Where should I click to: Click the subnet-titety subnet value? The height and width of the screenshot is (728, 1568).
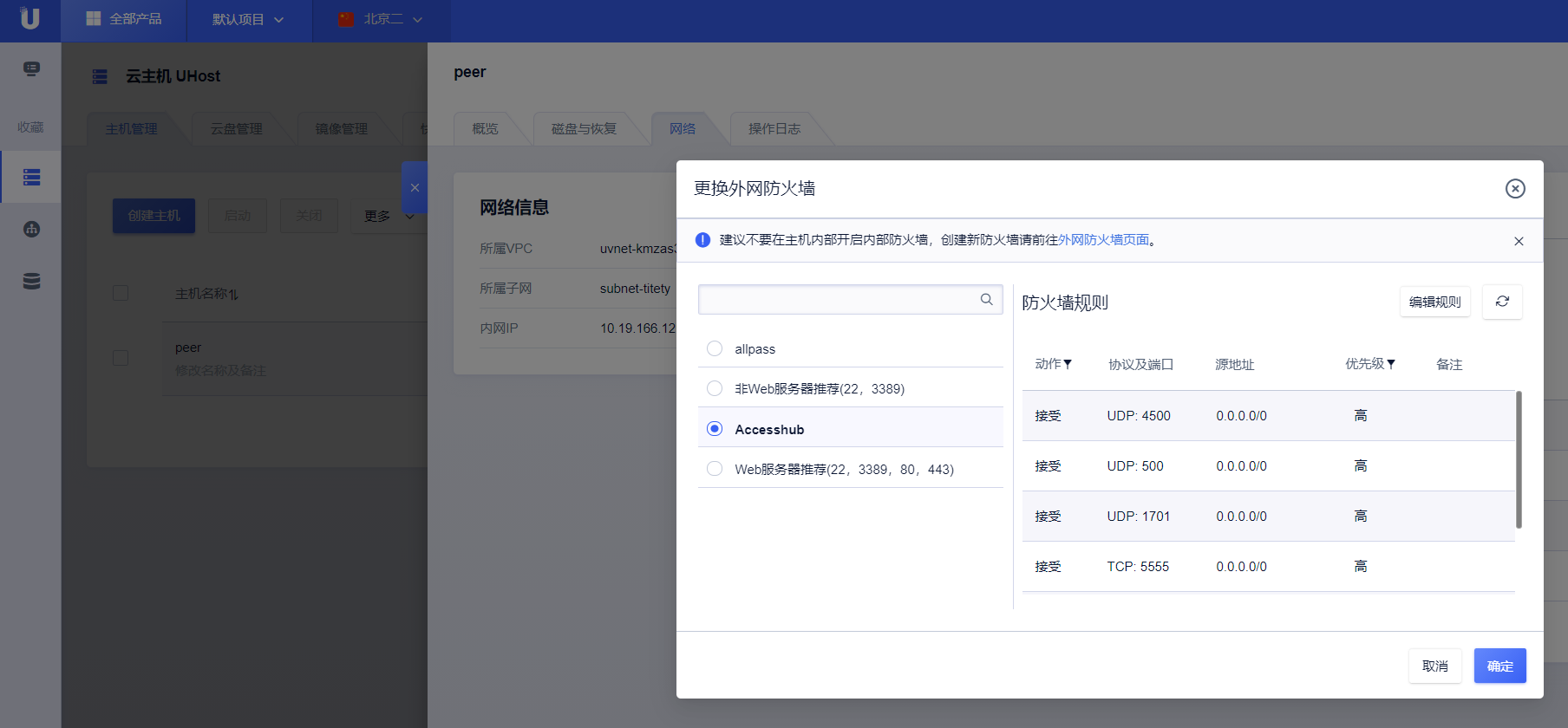pos(635,289)
